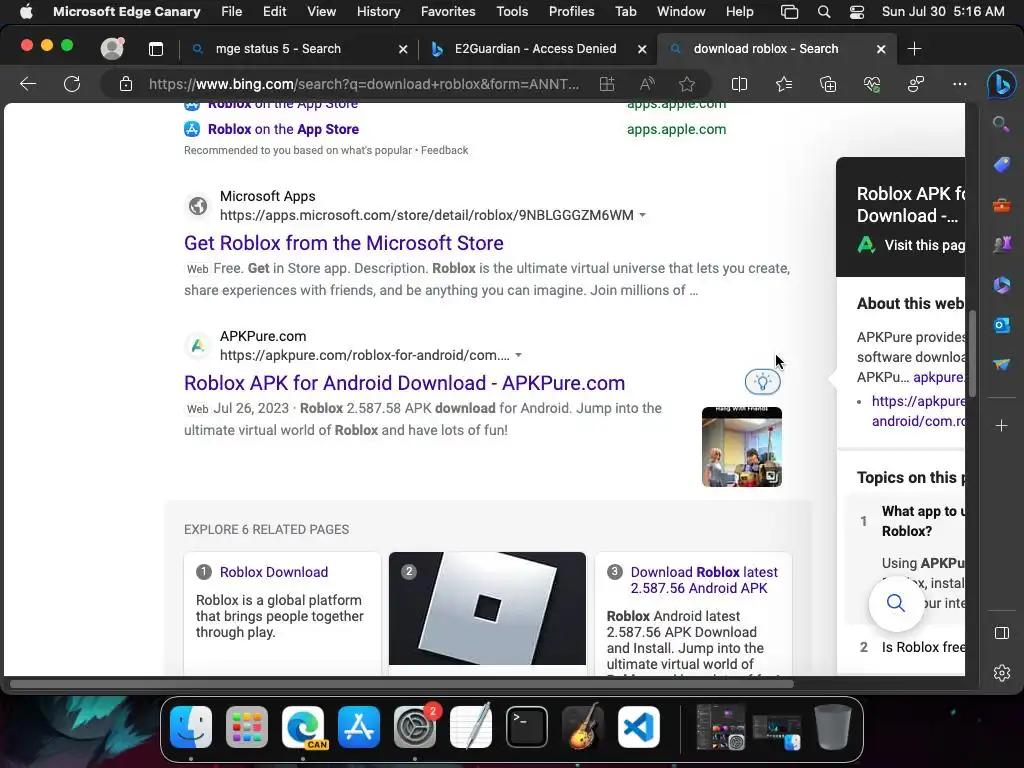Click the floating search magnifier button
The height and width of the screenshot is (768, 1024).
pyautogui.click(x=896, y=603)
